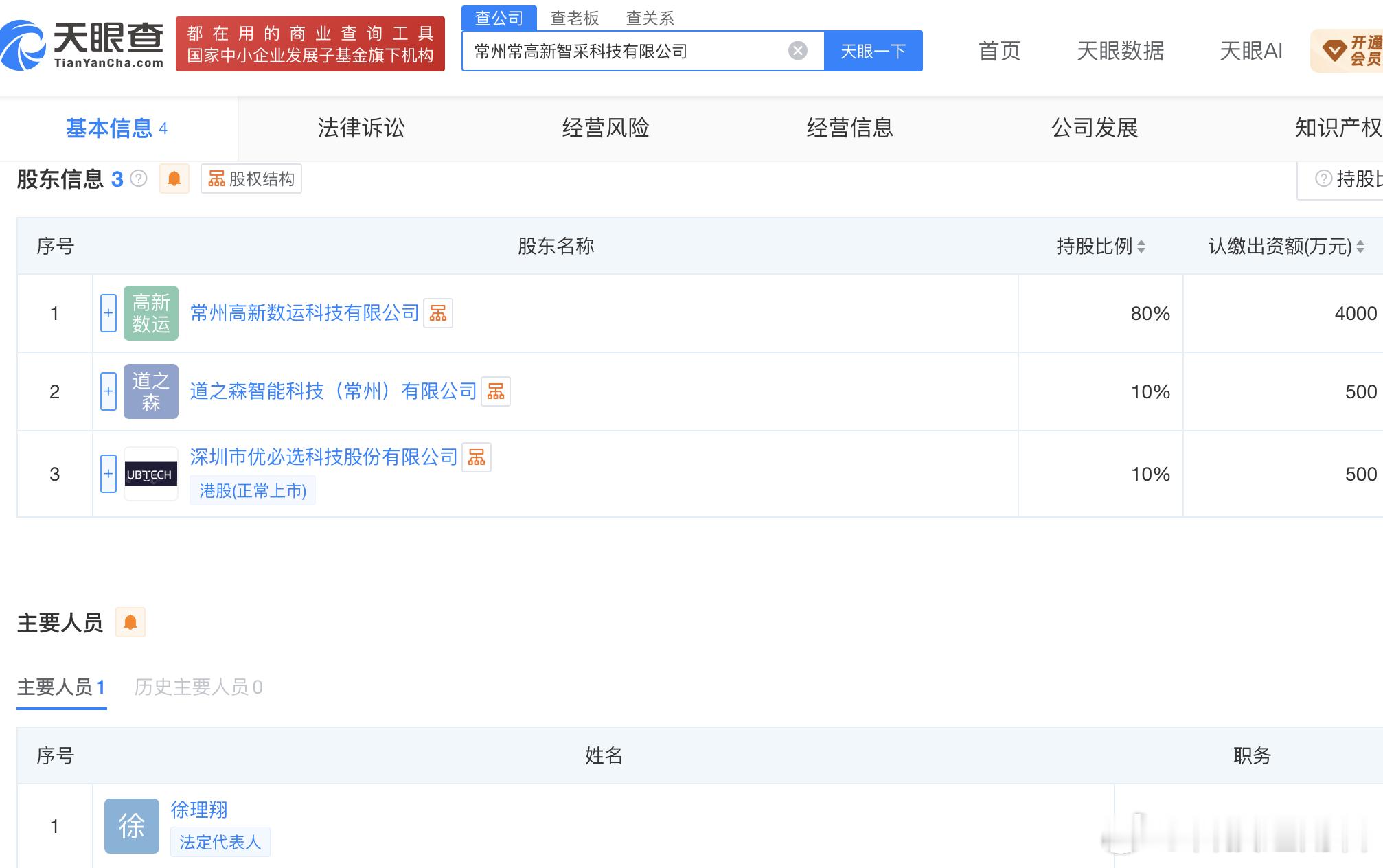
Task: Click the TianYanCha logo
Action: (x=82, y=45)
